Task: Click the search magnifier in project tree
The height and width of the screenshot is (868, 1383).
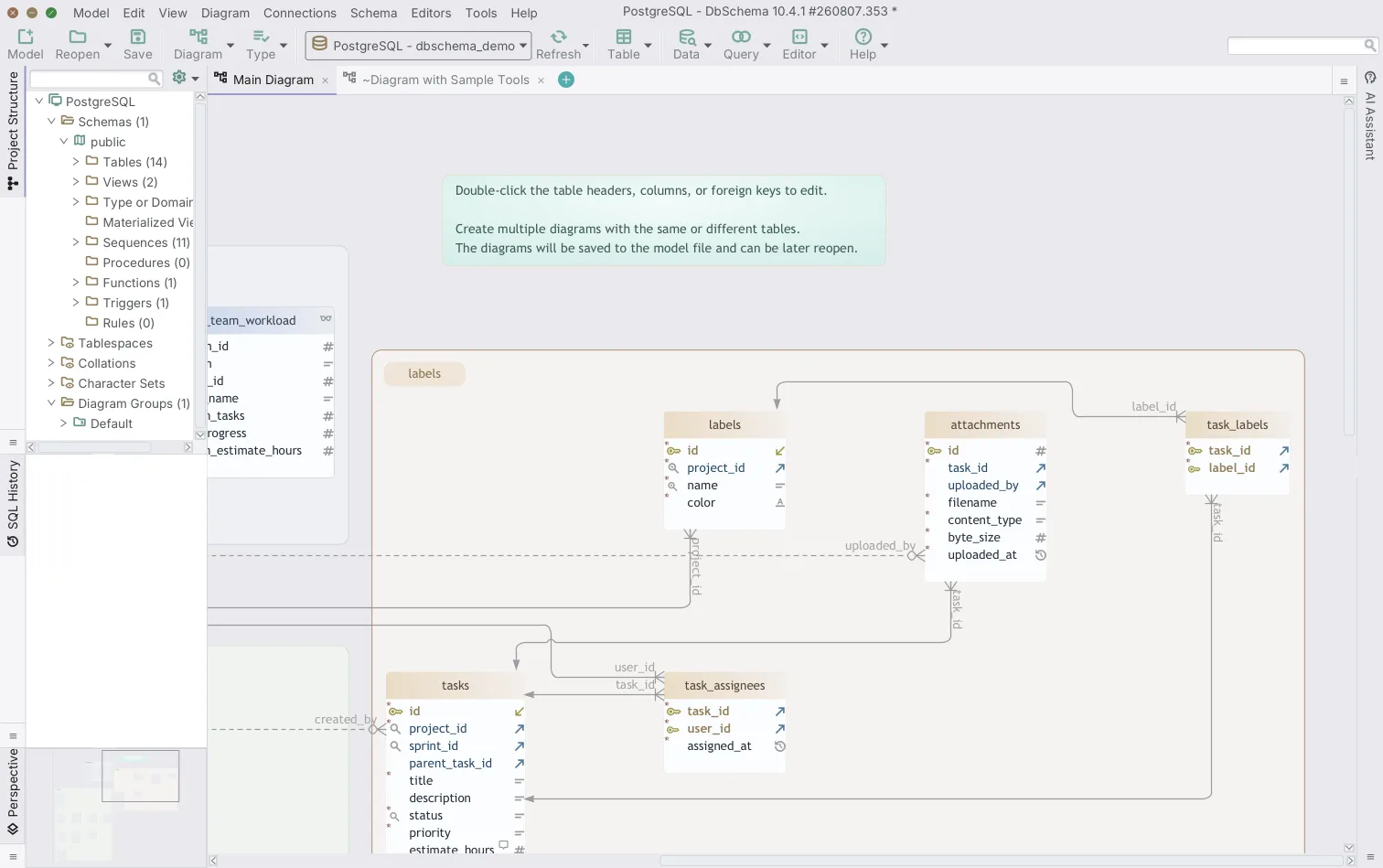Action: [154, 79]
